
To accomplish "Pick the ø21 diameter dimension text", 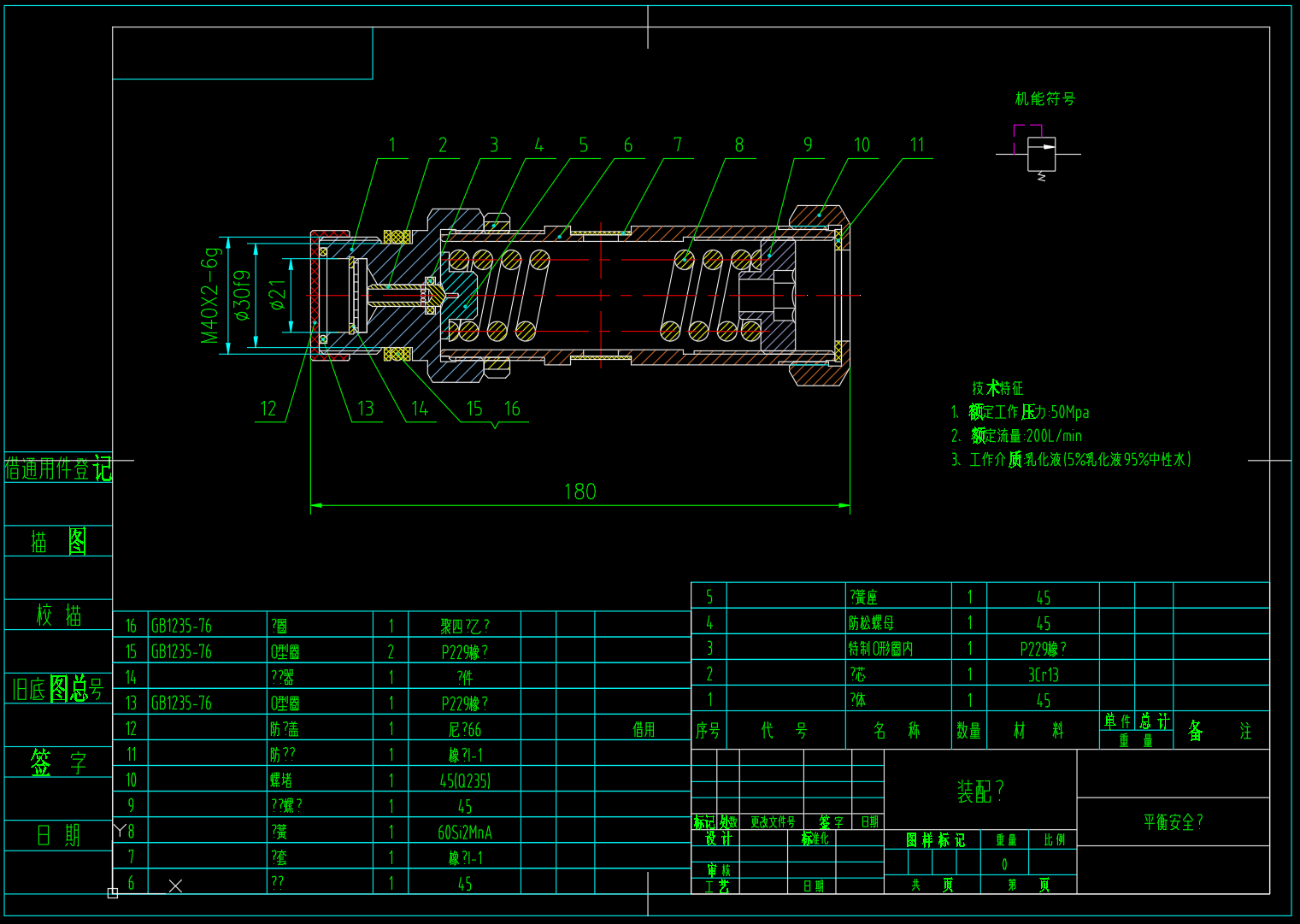I will click(277, 294).
